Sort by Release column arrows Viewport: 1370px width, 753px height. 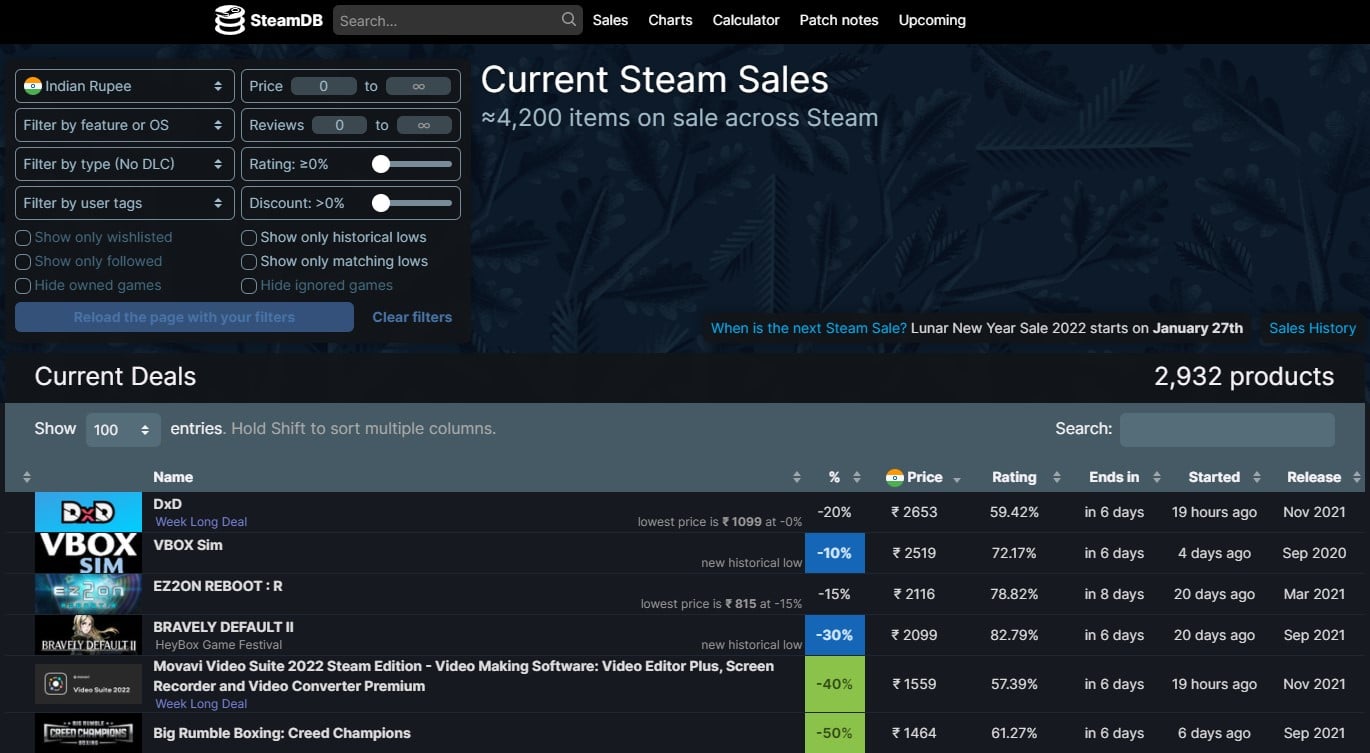(x=1356, y=478)
